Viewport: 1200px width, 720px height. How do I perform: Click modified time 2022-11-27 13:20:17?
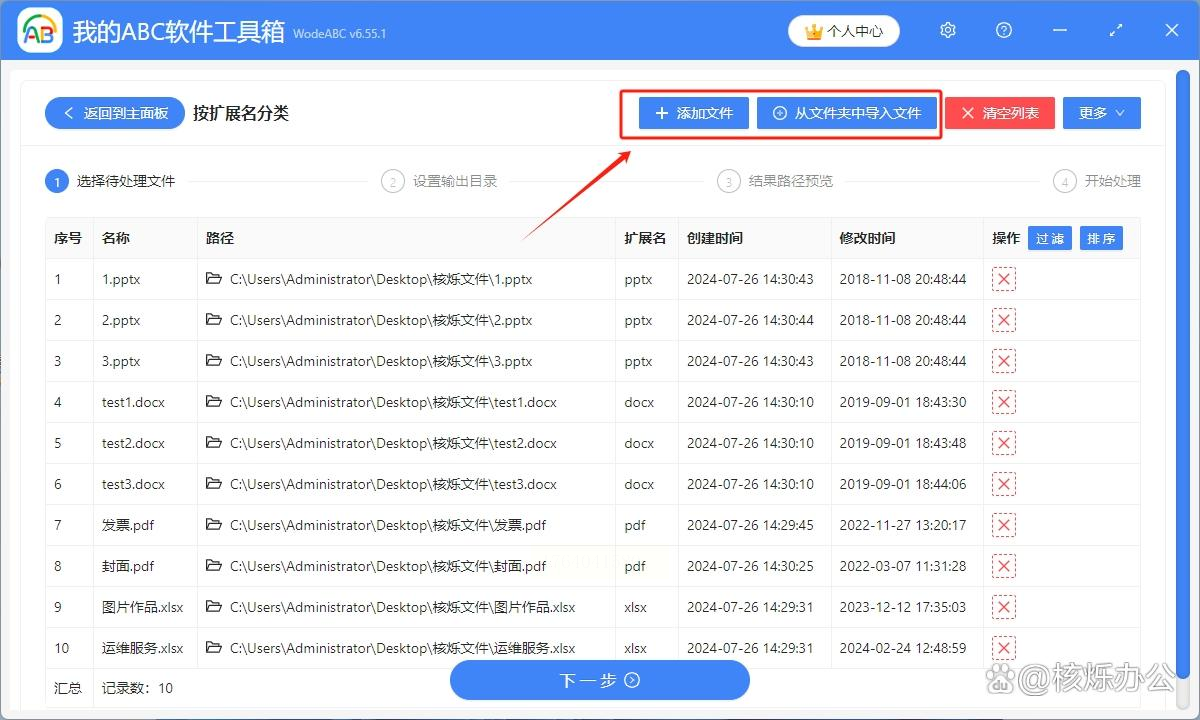pyautogui.click(x=903, y=525)
